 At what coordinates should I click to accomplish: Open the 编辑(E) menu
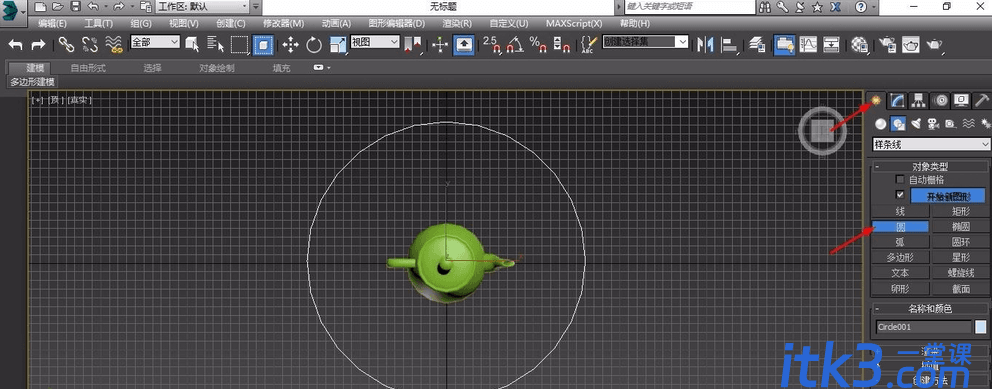pyautogui.click(x=52, y=23)
